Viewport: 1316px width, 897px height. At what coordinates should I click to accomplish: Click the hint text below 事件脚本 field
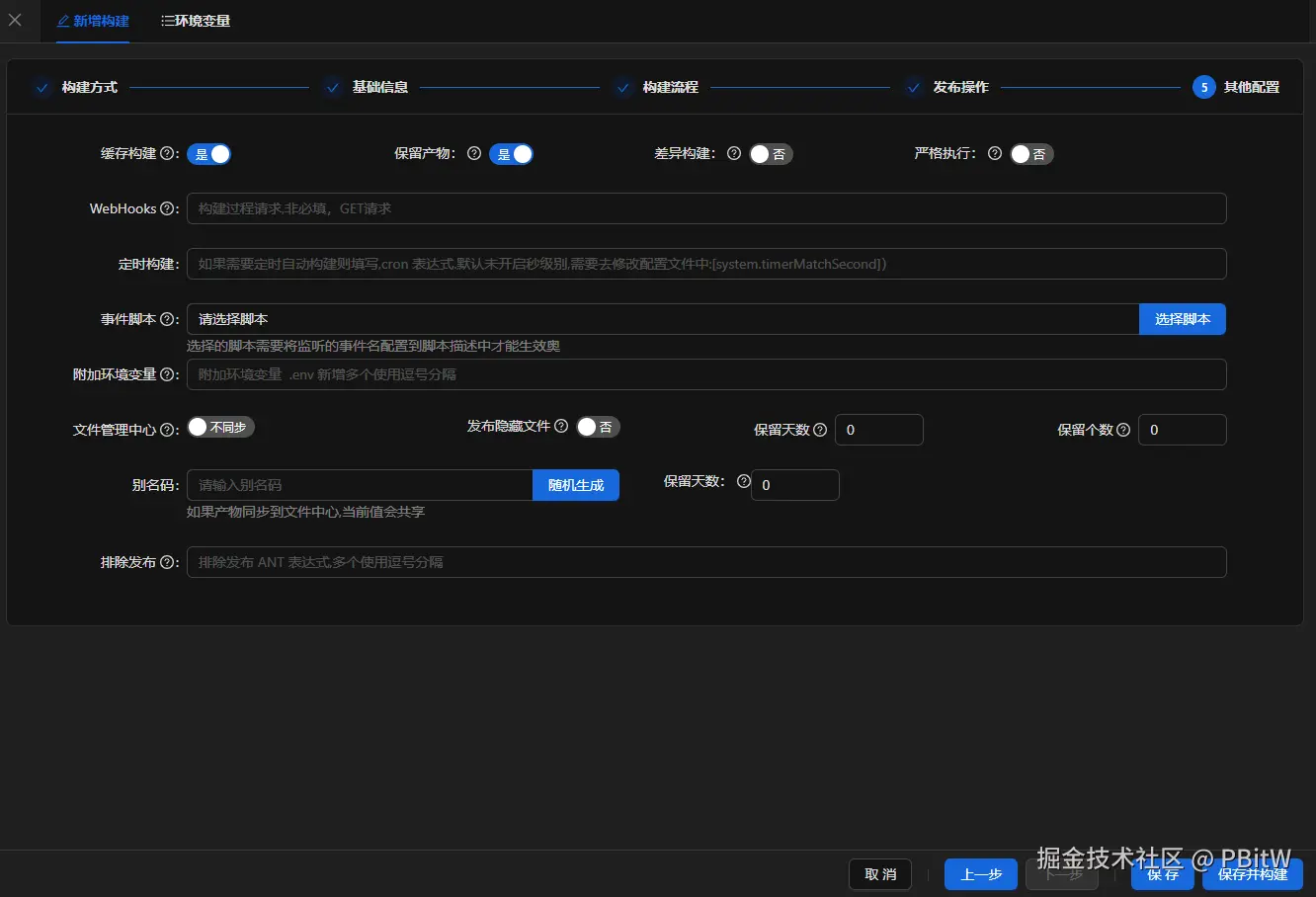click(x=373, y=346)
